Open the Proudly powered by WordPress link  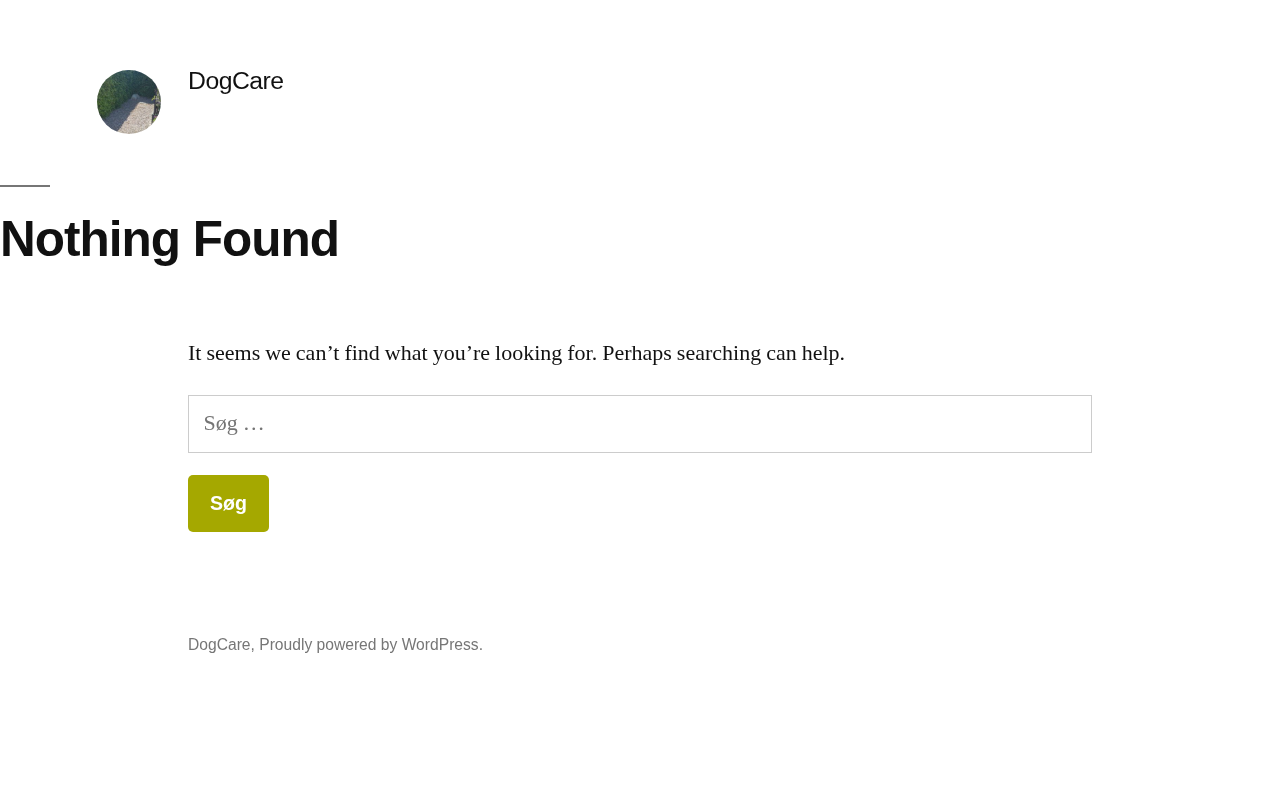pos(369,645)
